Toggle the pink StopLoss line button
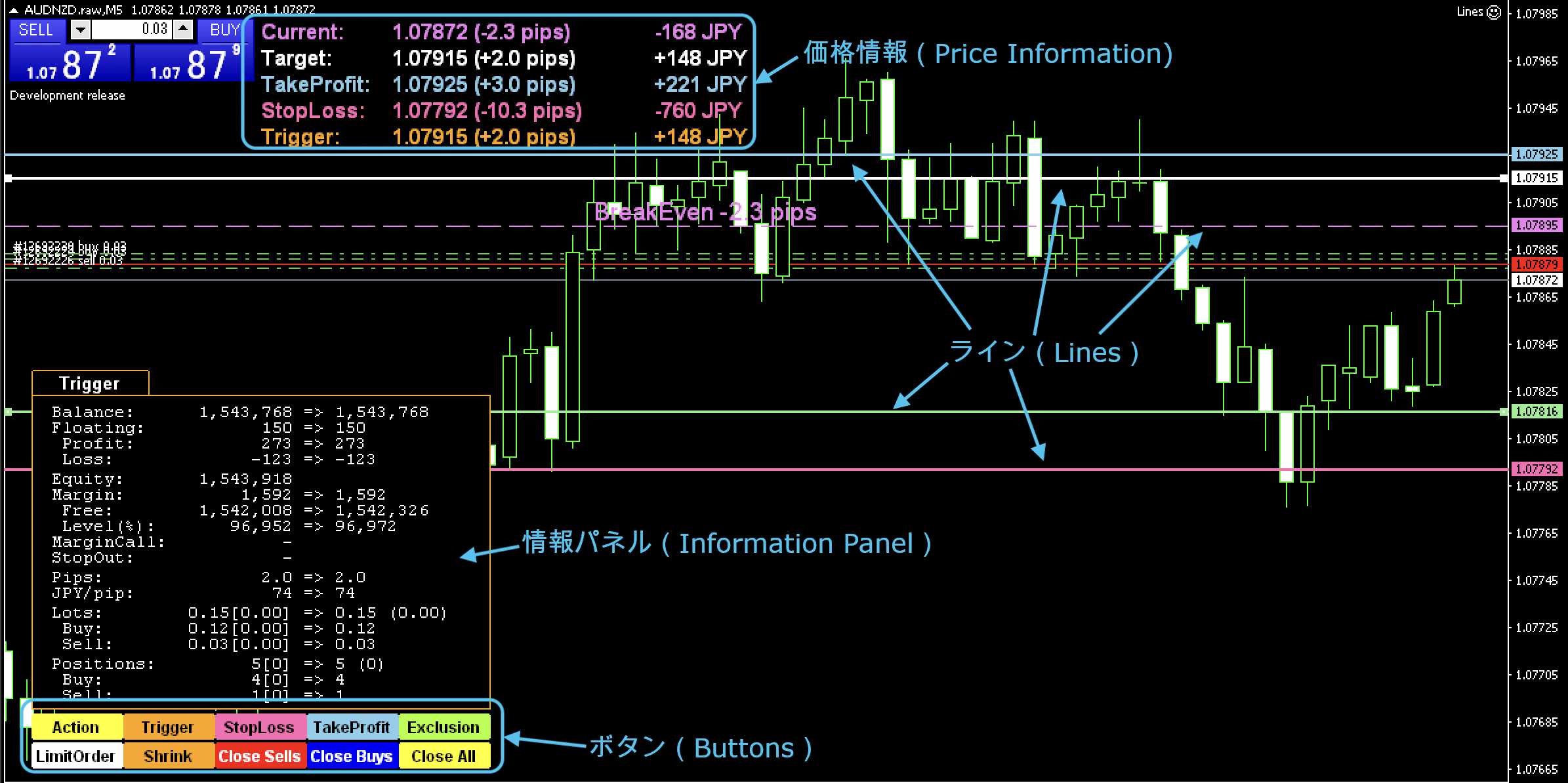This screenshot has height=783, width=1568. point(260,727)
